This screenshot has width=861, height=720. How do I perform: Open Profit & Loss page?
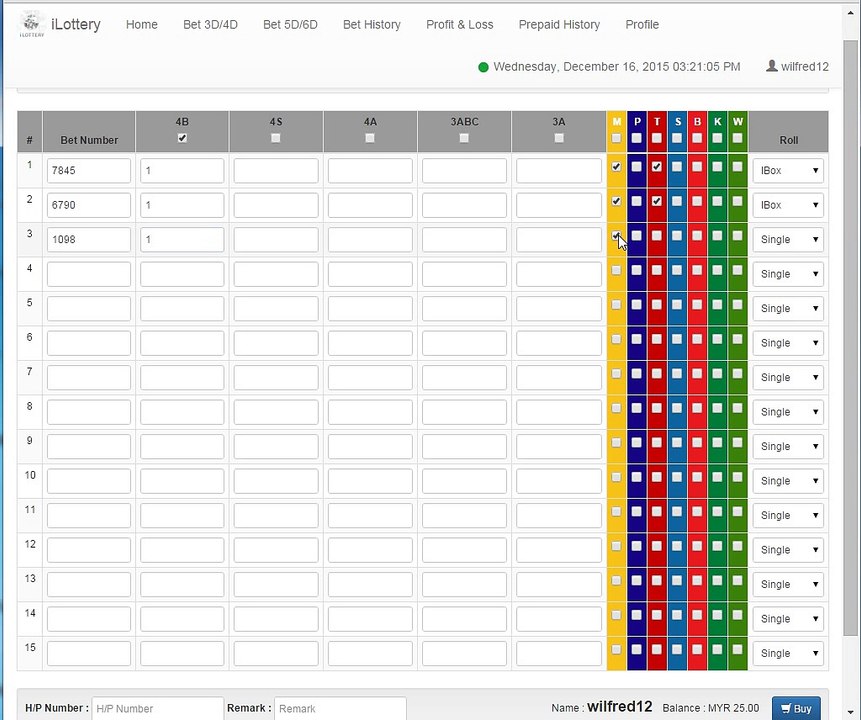click(460, 25)
